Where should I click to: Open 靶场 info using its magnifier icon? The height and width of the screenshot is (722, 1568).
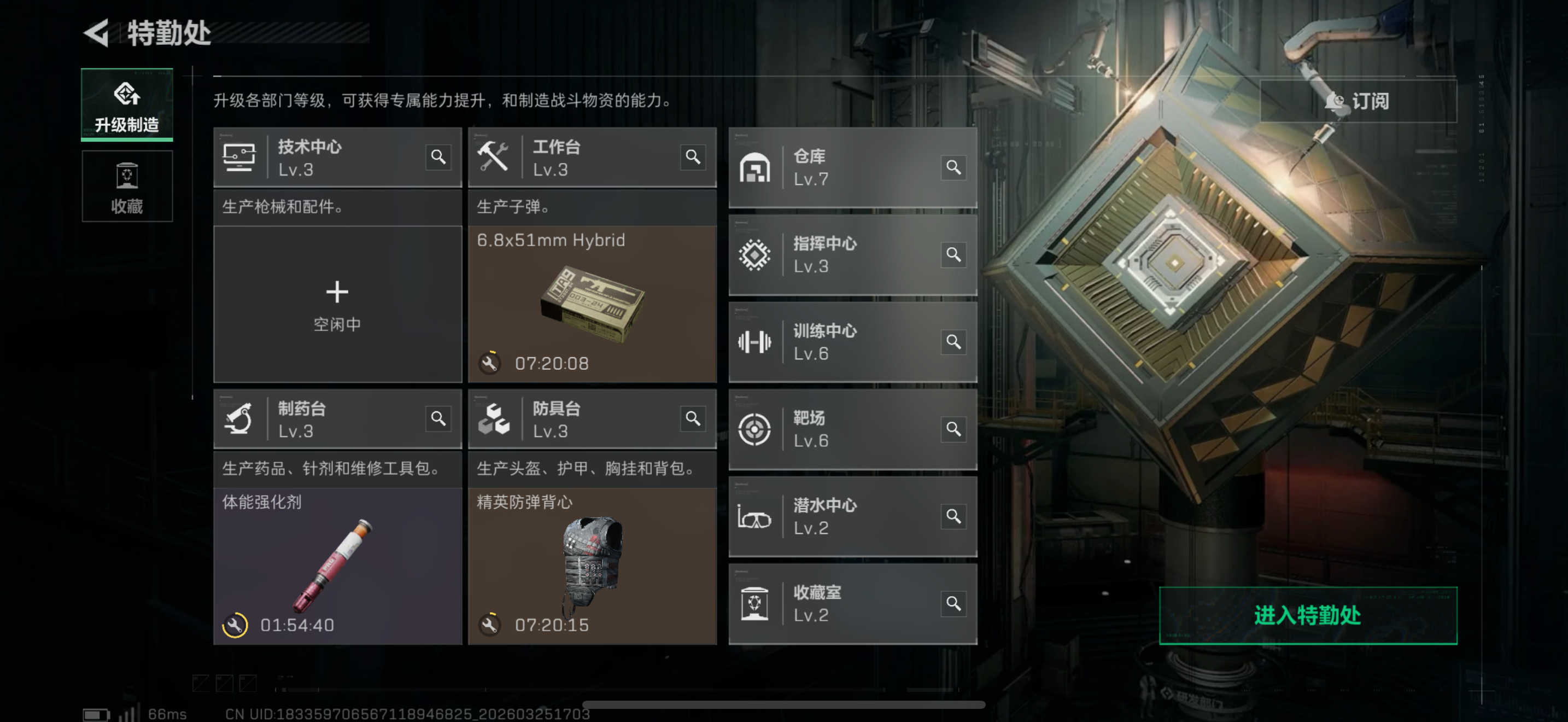(953, 429)
